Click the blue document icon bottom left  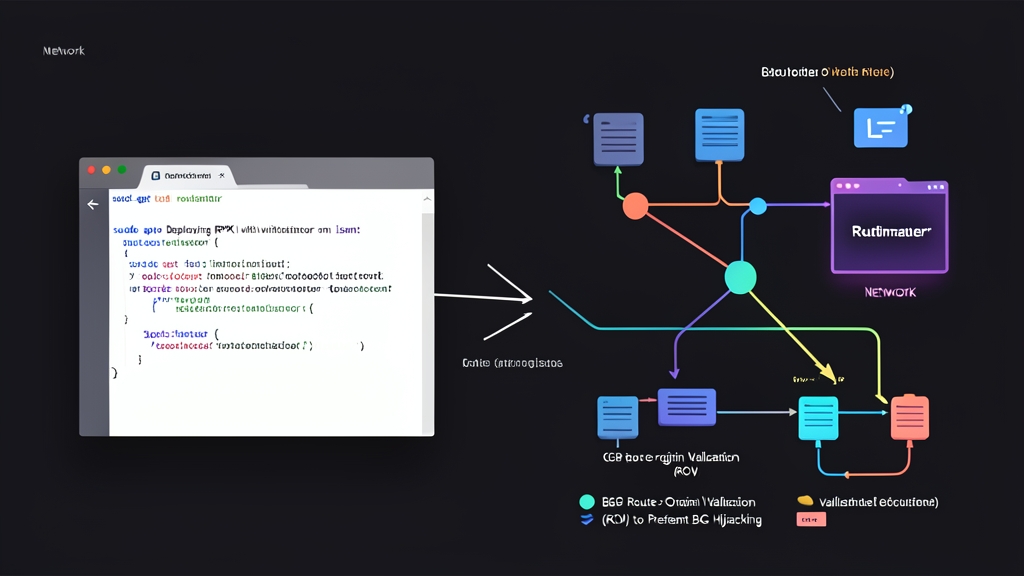[x=618, y=417]
